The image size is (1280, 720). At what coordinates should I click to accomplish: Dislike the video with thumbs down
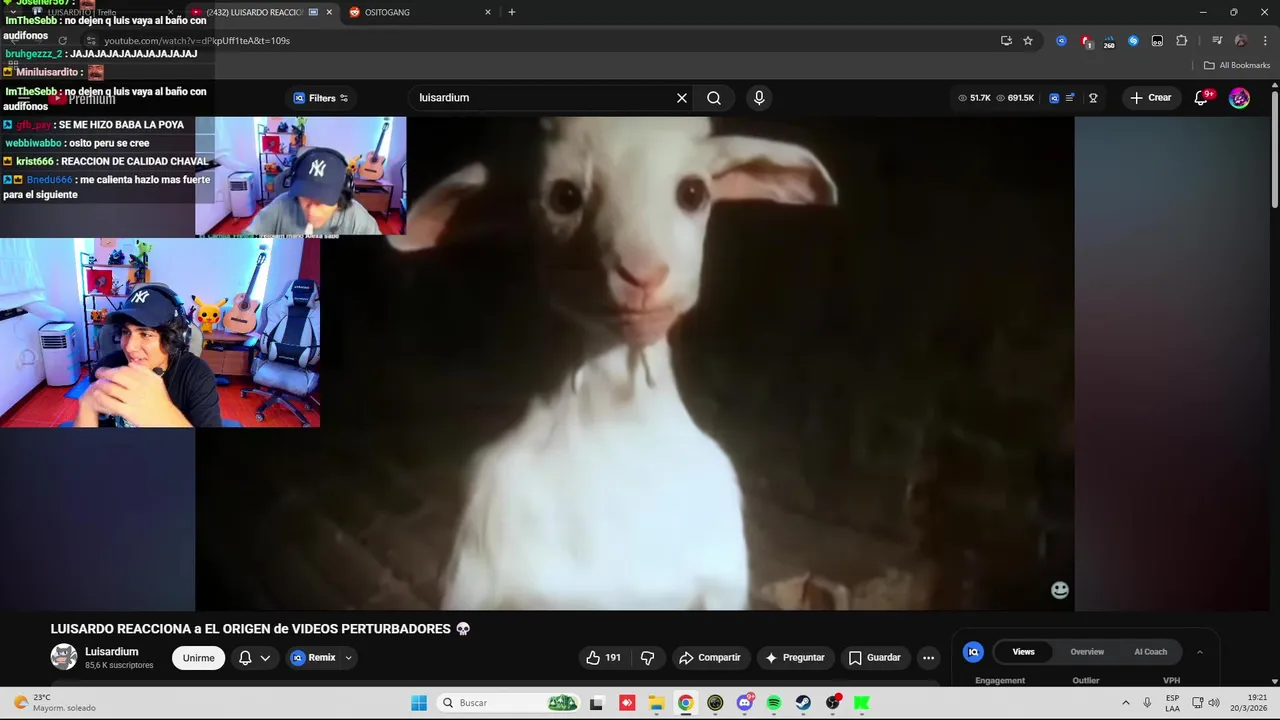(648, 658)
